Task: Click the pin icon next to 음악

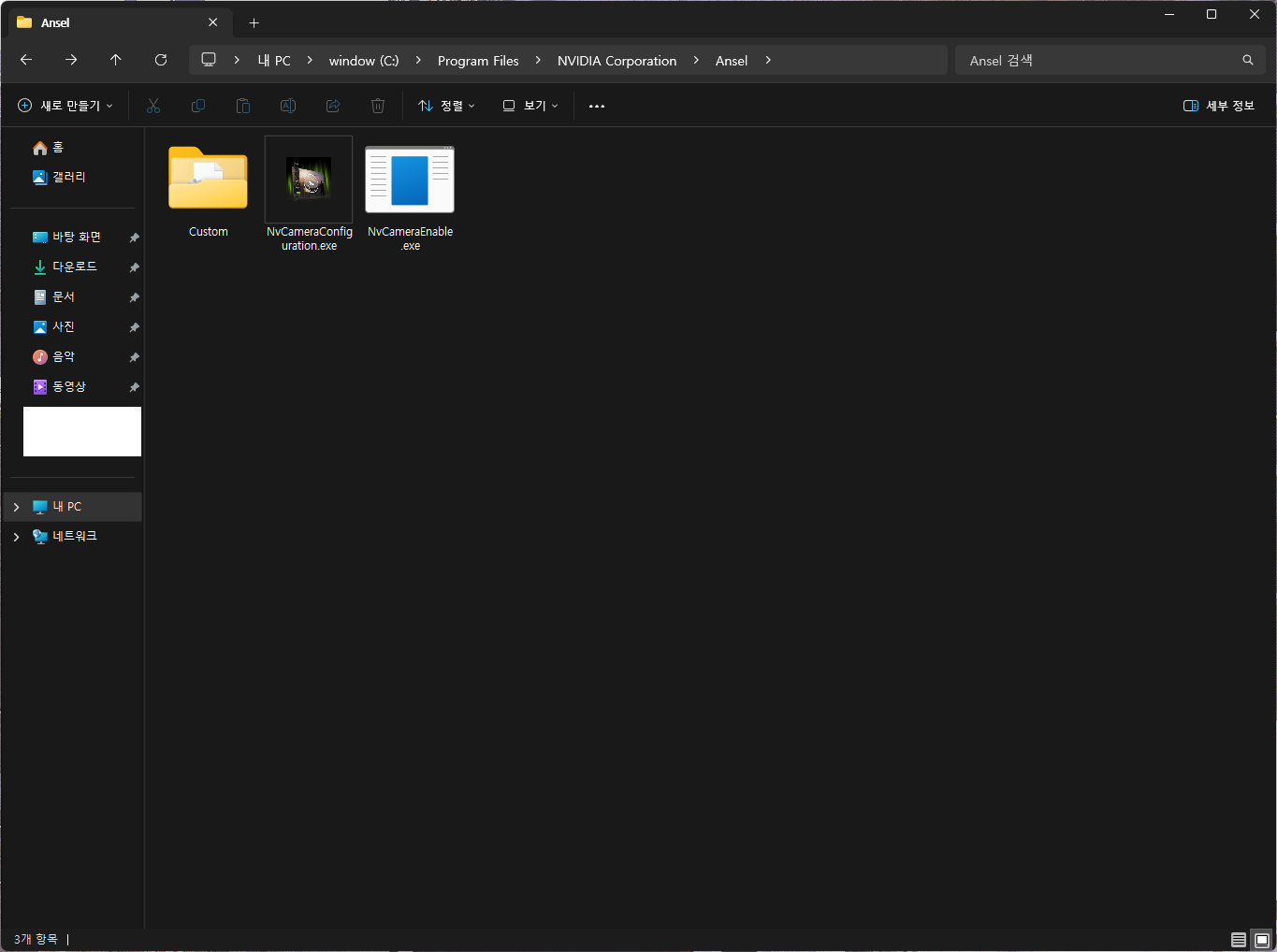Action: 134,357
